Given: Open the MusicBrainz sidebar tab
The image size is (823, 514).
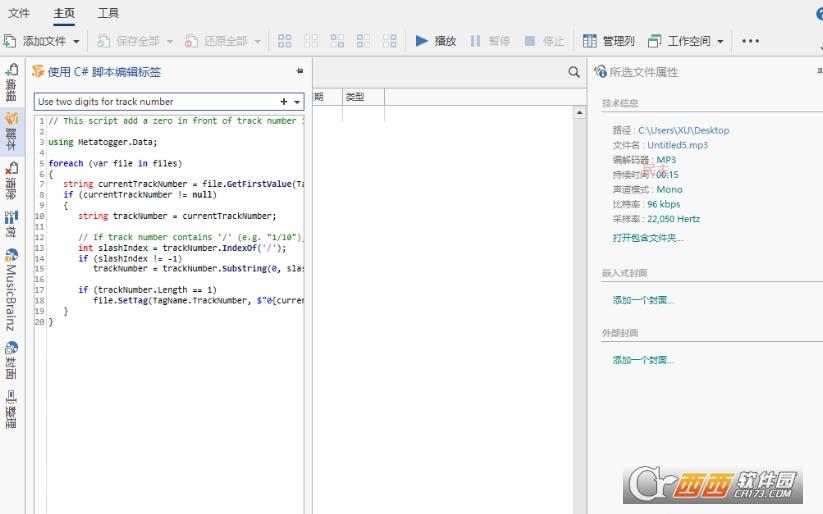Looking at the screenshot, I should (12, 289).
